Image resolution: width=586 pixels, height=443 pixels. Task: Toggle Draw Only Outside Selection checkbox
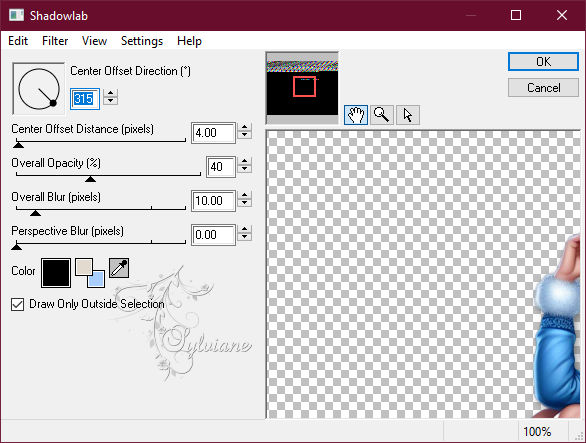tap(18, 304)
